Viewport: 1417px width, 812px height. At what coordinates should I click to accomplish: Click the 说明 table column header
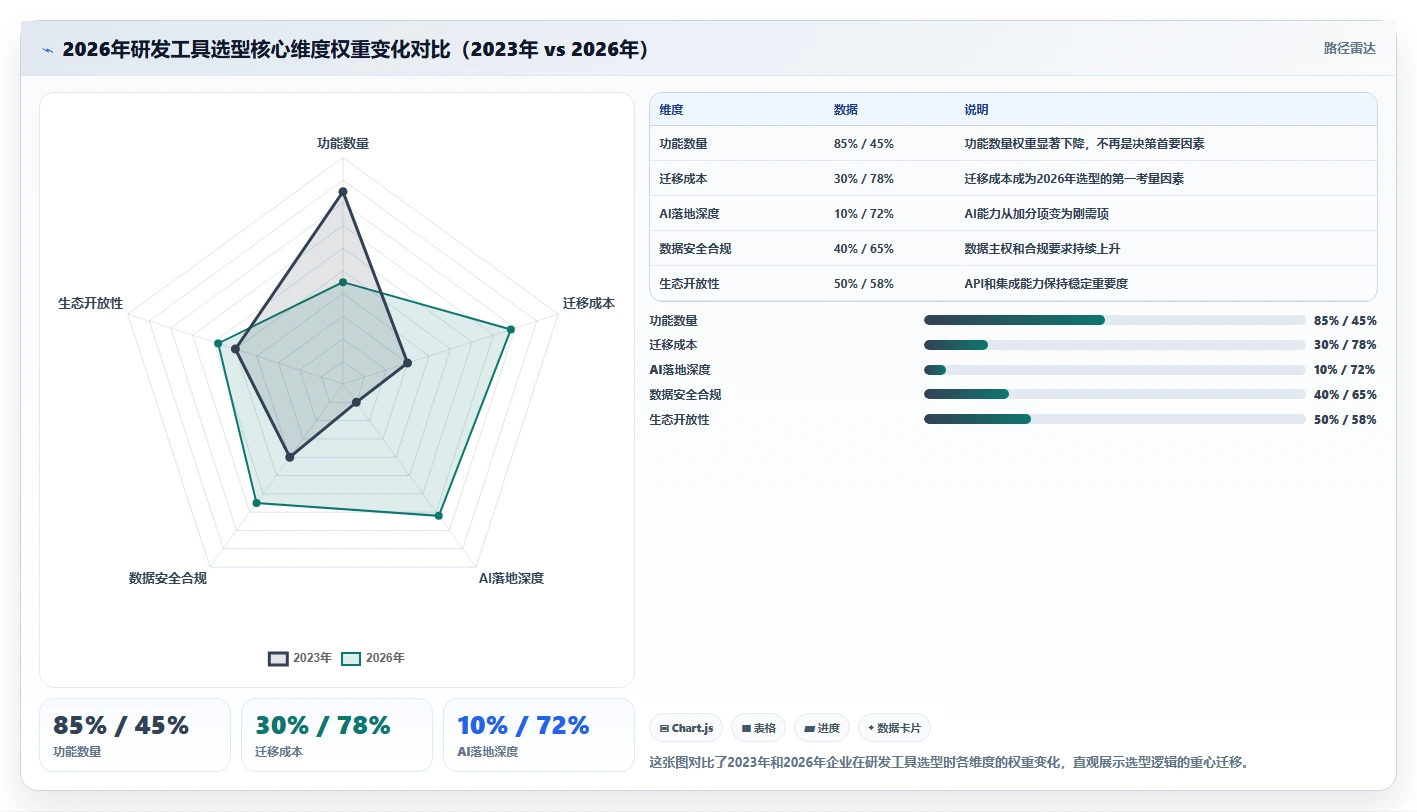[976, 110]
